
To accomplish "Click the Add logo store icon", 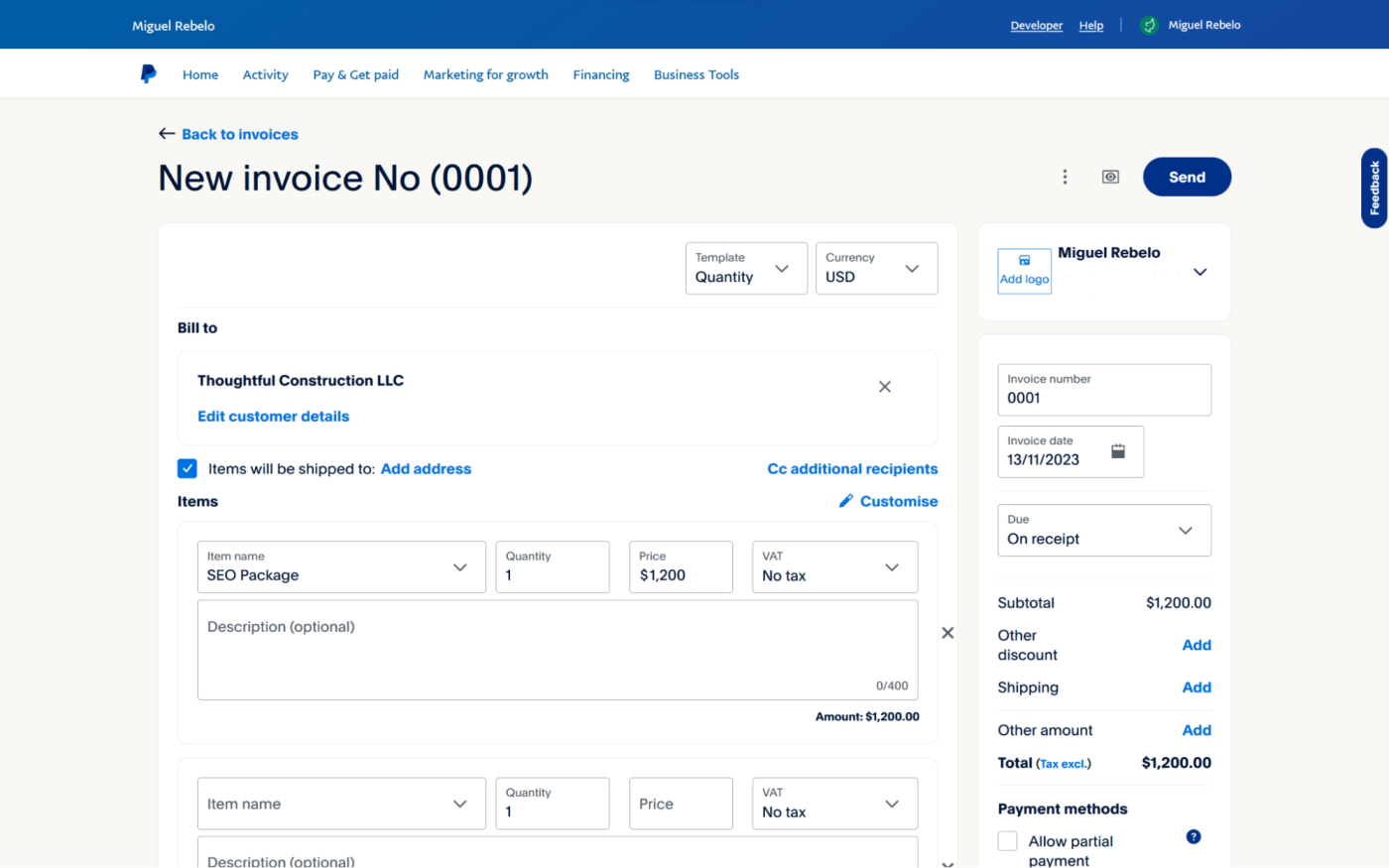I will 1024,261.
